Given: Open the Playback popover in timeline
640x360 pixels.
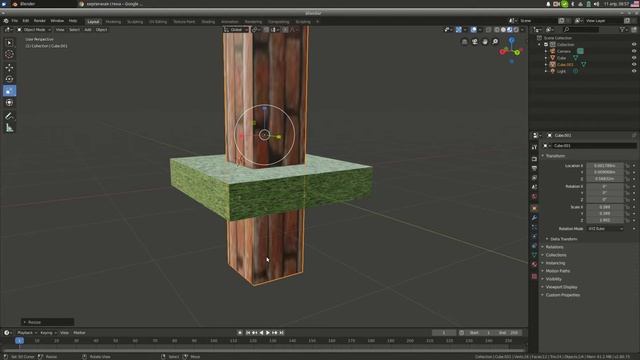Looking at the screenshot, I should tap(27, 333).
